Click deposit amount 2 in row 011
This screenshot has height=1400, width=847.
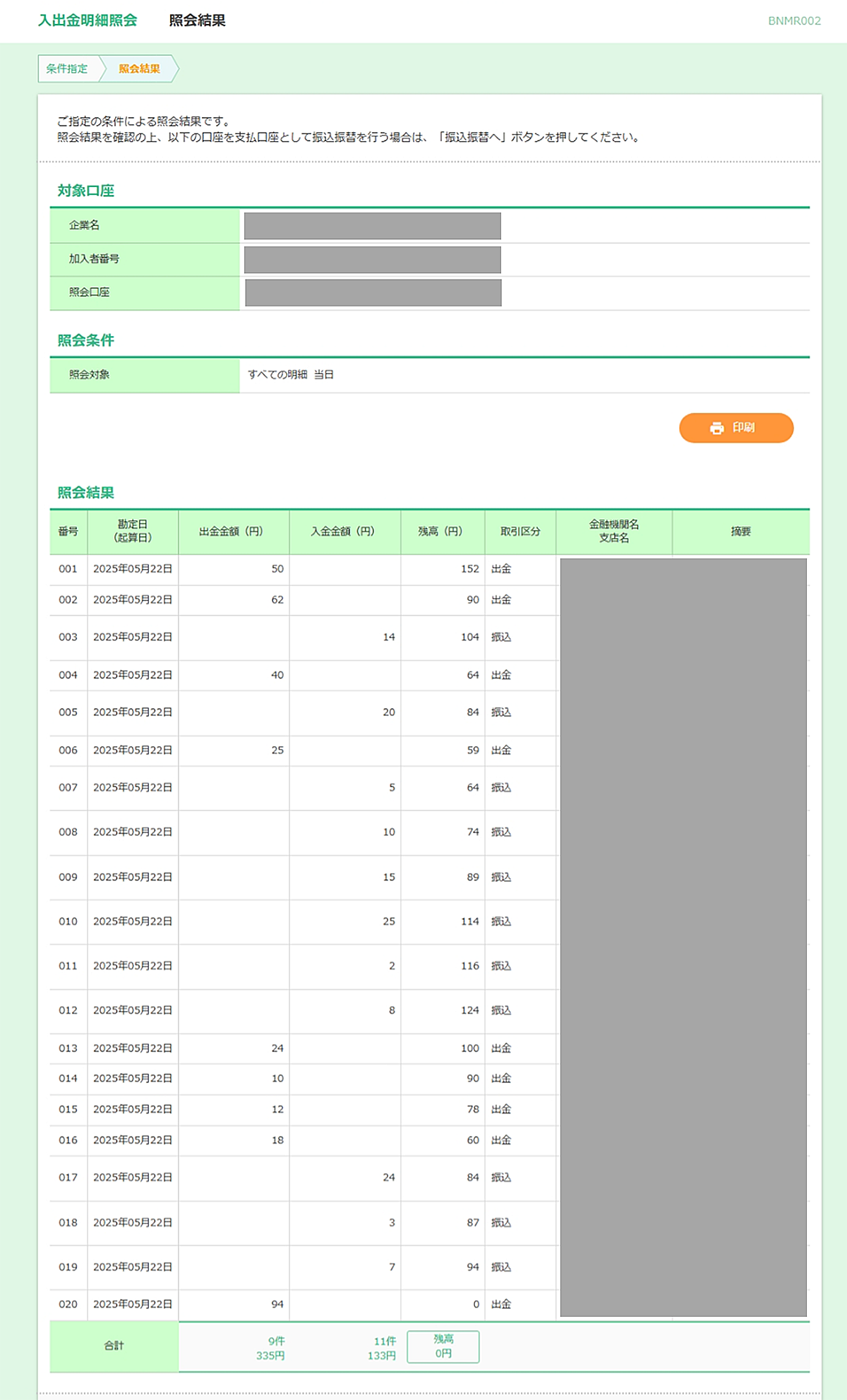pyautogui.click(x=392, y=967)
